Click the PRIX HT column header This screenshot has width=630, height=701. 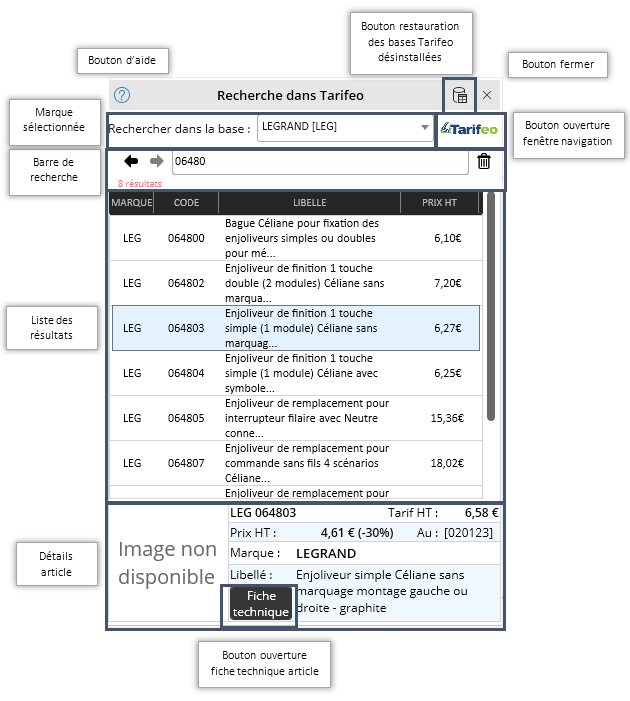coord(439,203)
